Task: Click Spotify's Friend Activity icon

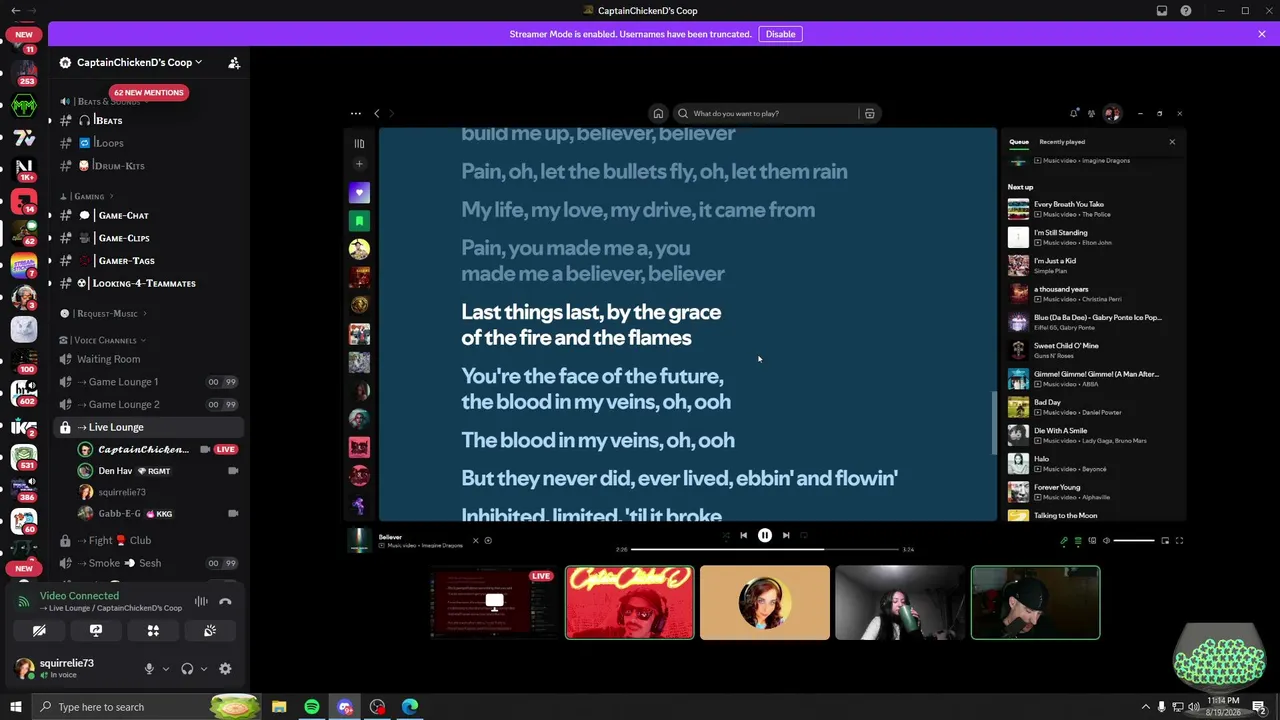Action: pyautogui.click(x=1092, y=113)
